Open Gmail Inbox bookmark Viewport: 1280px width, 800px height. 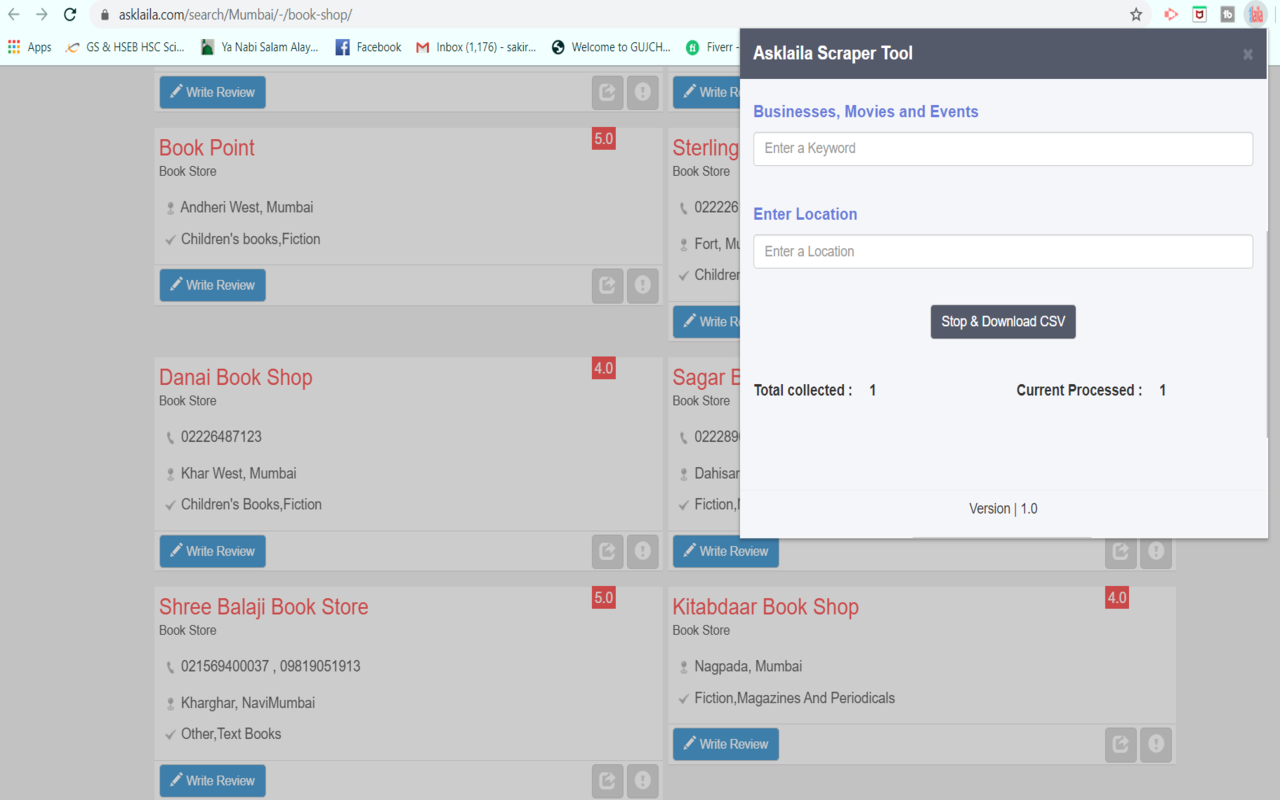[476, 47]
